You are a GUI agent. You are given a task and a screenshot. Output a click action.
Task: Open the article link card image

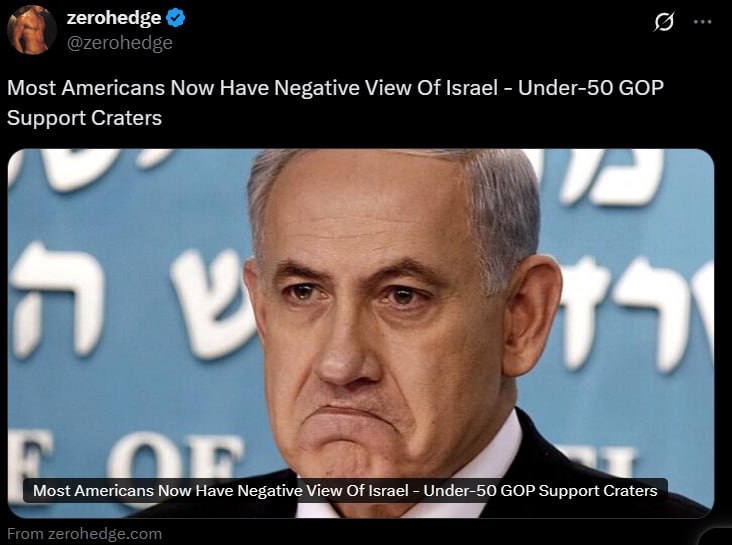click(361, 333)
